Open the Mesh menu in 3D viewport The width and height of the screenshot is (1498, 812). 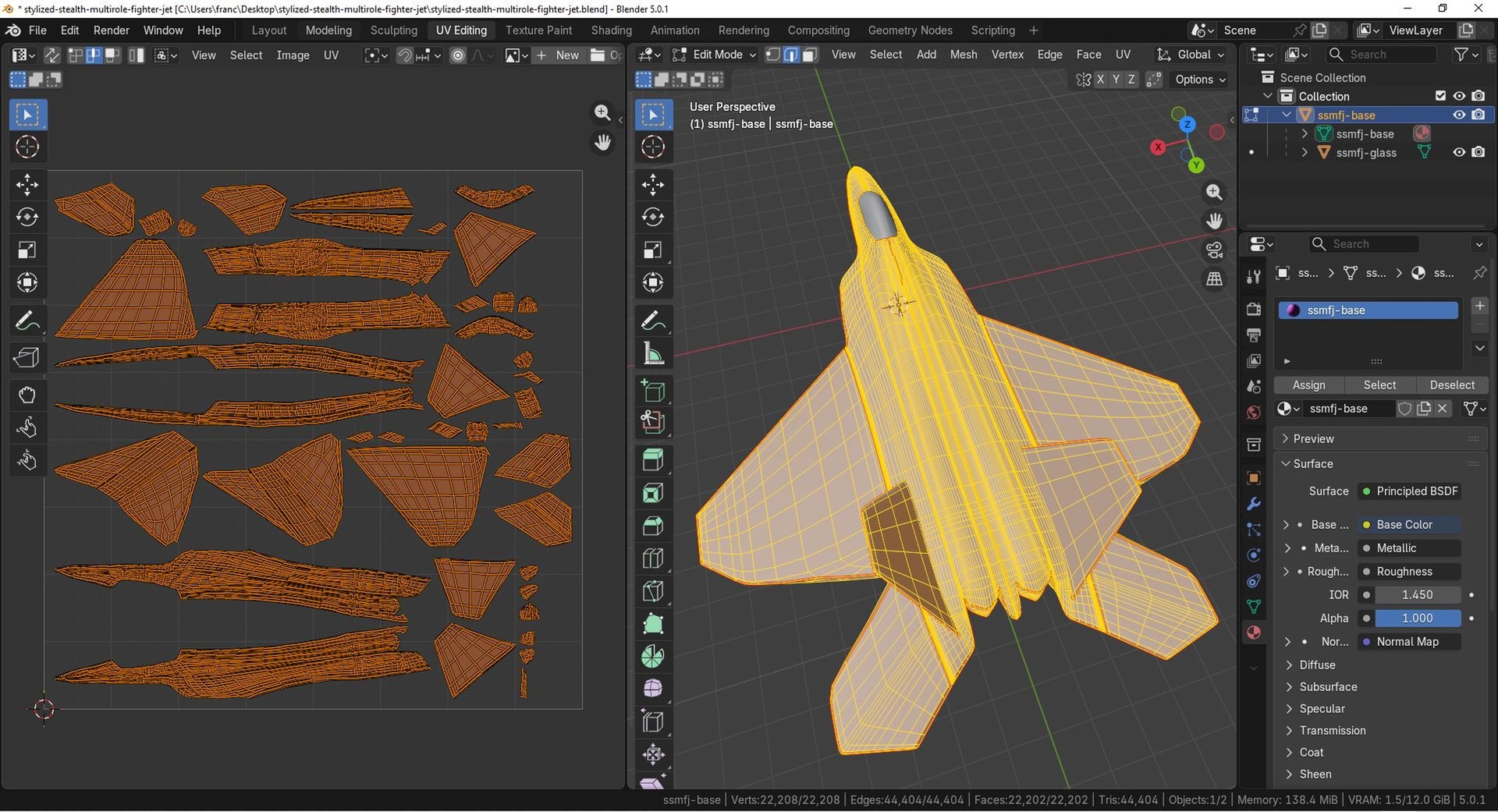pos(964,55)
